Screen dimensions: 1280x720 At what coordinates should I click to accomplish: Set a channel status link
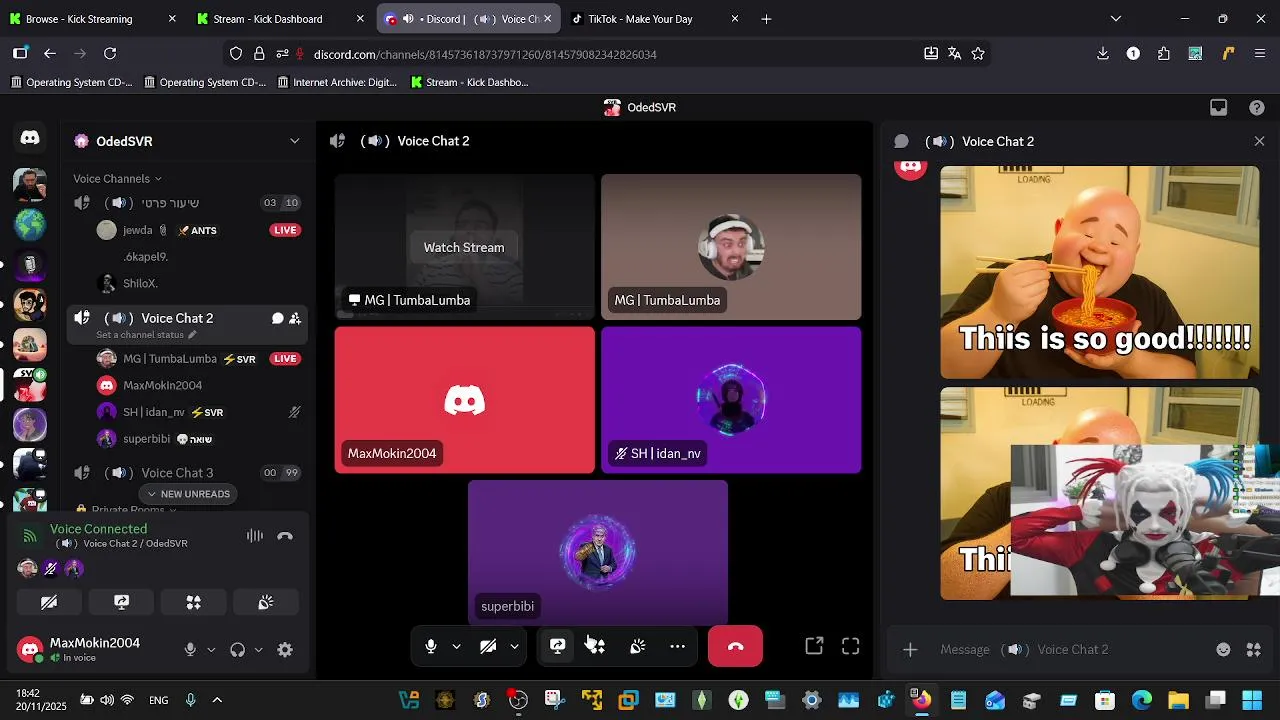tap(146, 335)
